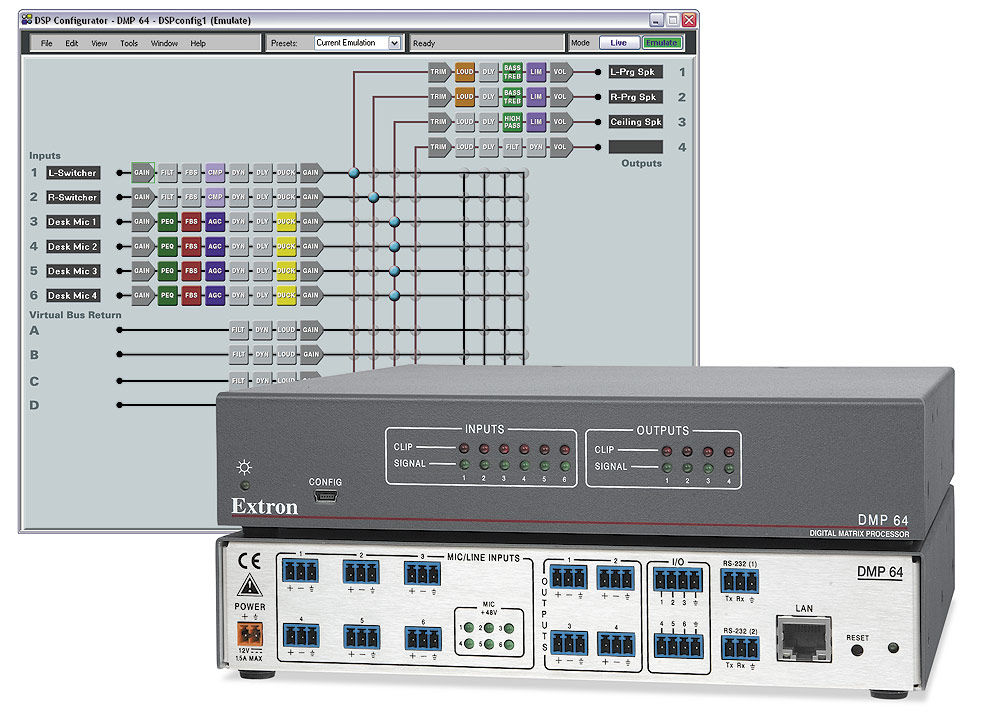Open LIM block on R-Prg Spk output

point(536,97)
